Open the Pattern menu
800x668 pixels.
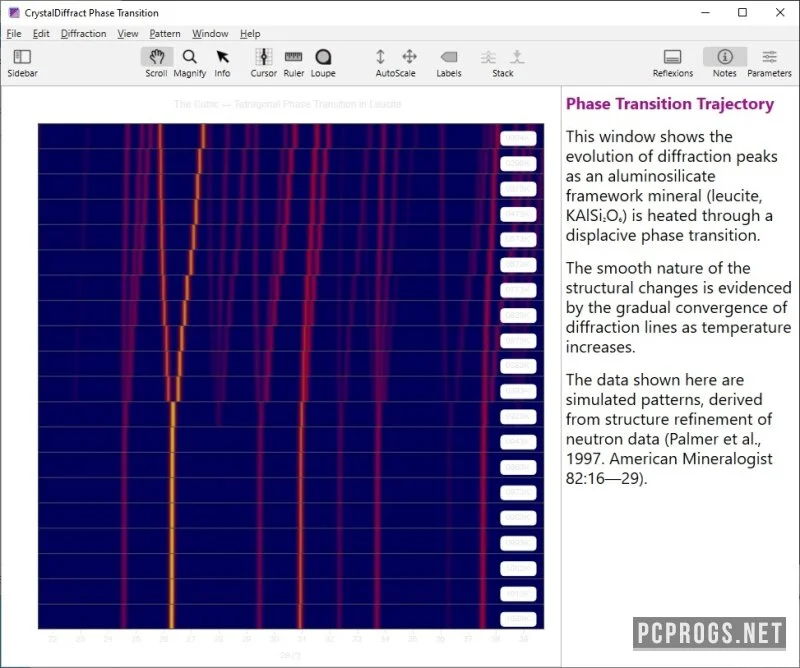(x=165, y=34)
